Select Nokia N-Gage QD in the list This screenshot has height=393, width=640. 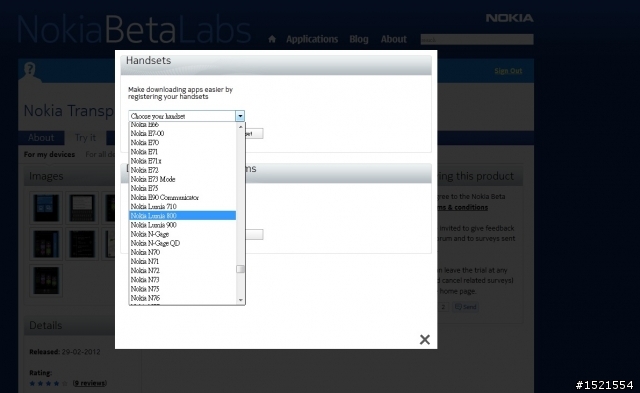pyautogui.click(x=182, y=243)
